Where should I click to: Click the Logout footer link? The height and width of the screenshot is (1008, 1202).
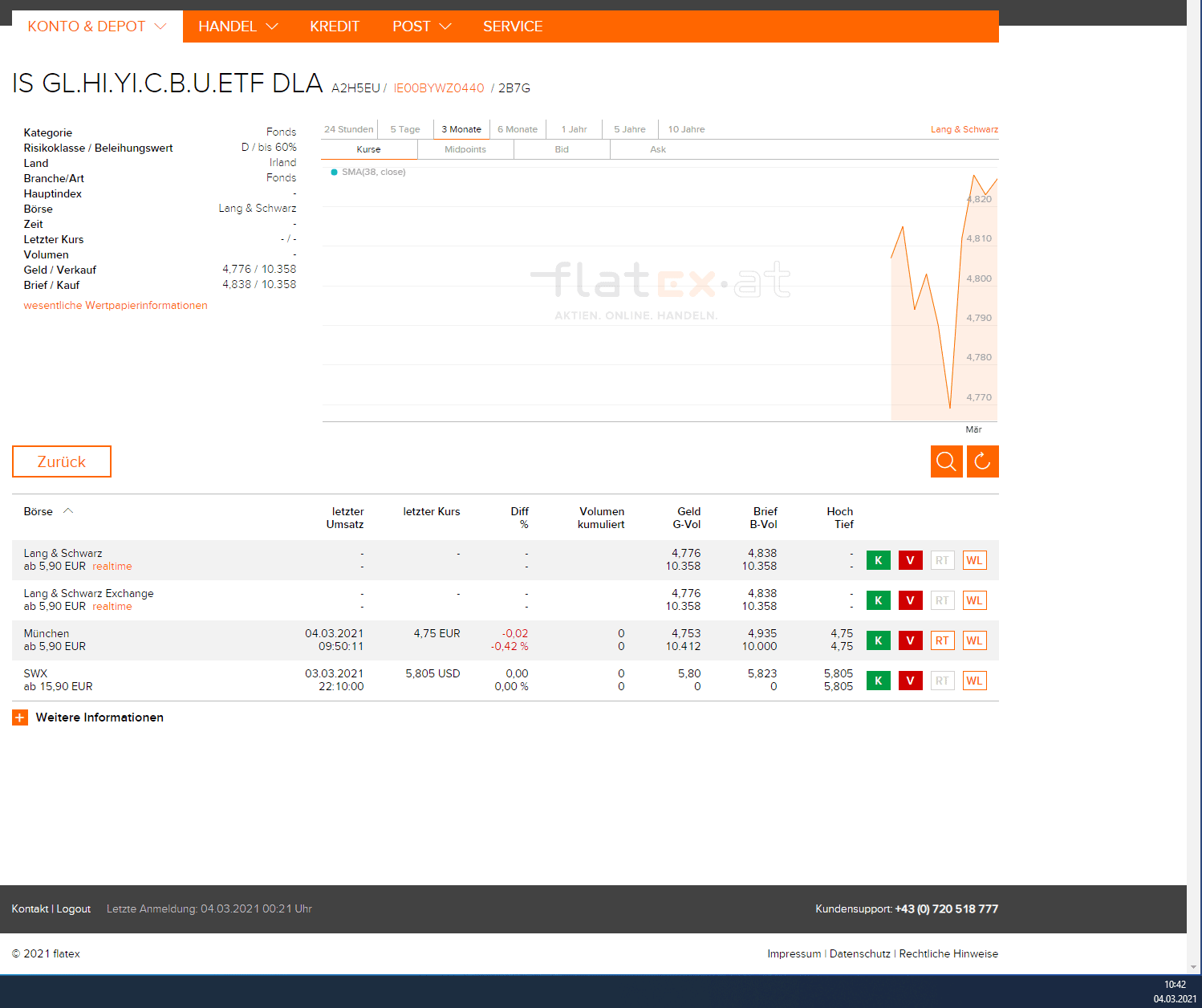coord(74,908)
